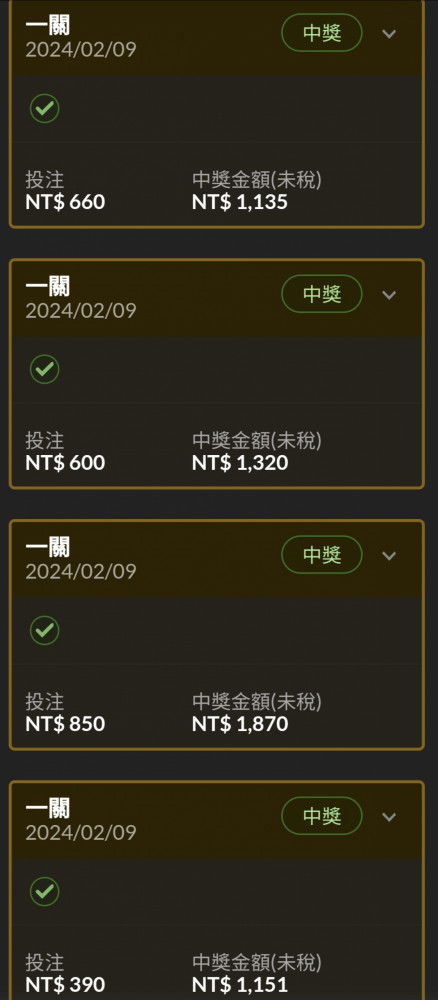Expand the chevron on the NT$ 1,135 winning card
438x1000 pixels.
point(390,34)
